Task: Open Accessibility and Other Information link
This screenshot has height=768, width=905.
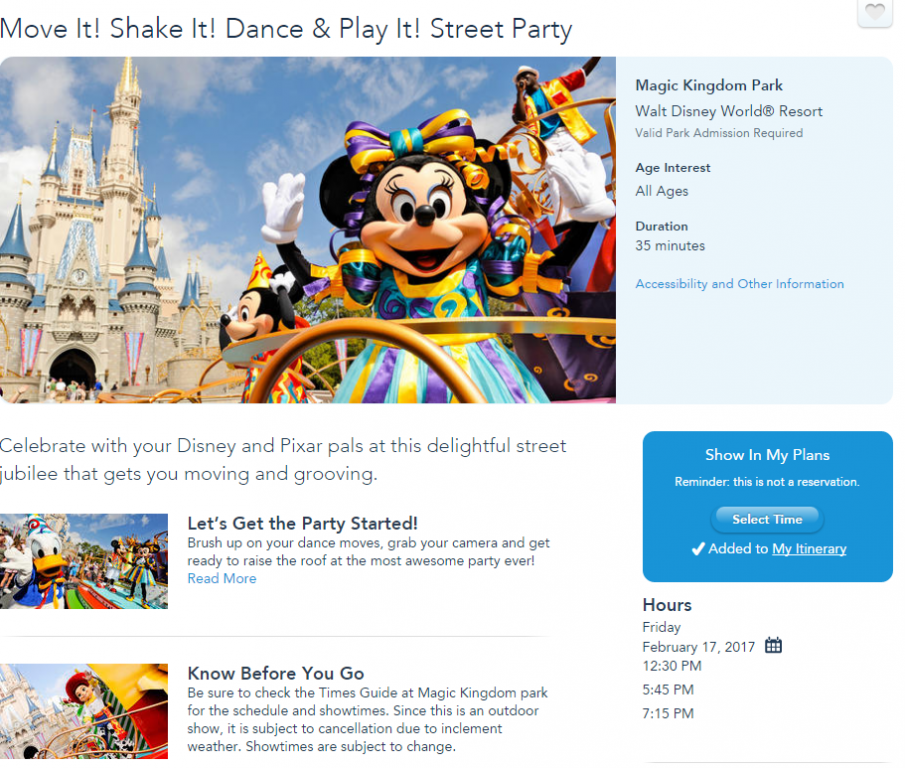Action: [x=739, y=284]
